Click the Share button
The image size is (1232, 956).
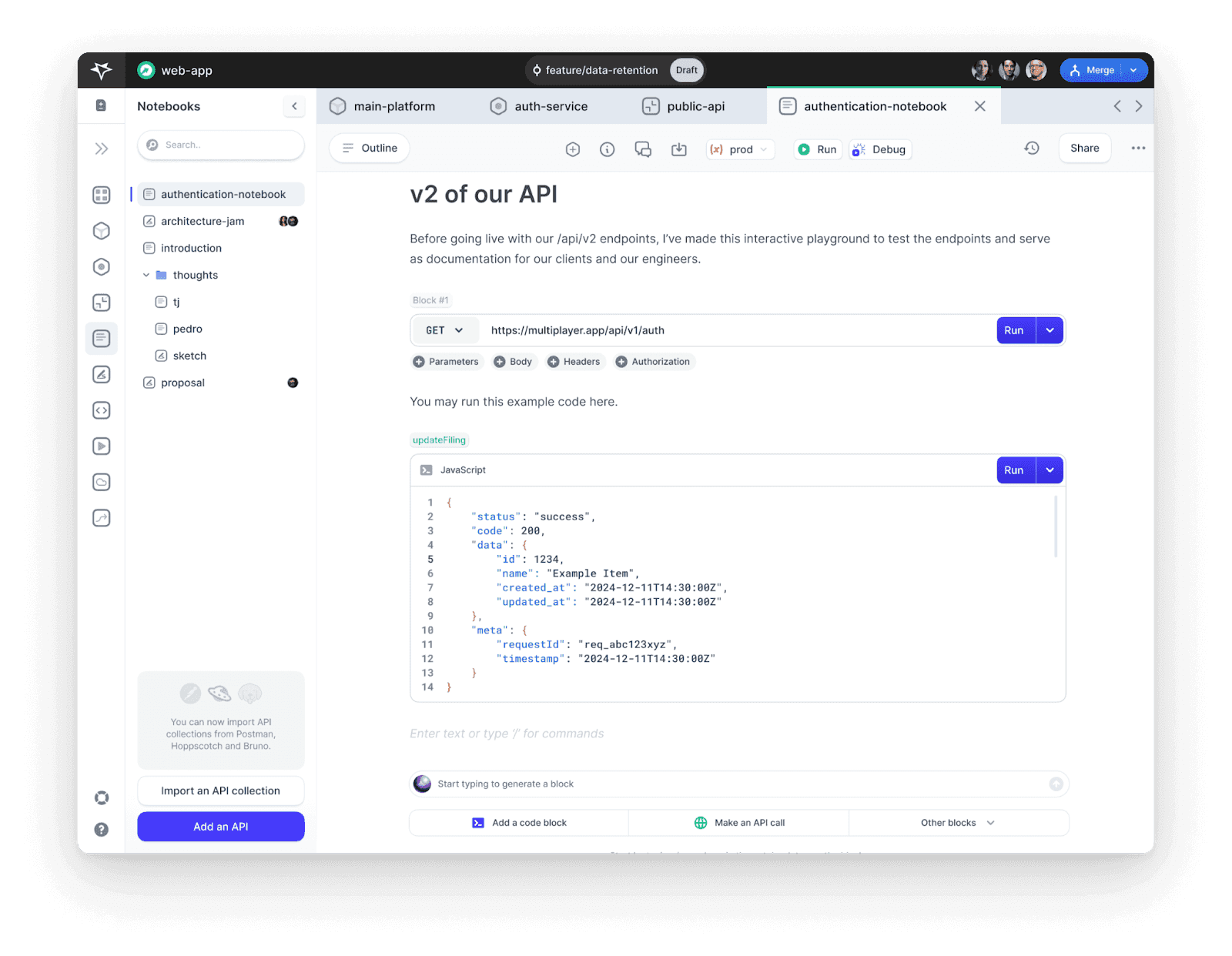[1085, 148]
